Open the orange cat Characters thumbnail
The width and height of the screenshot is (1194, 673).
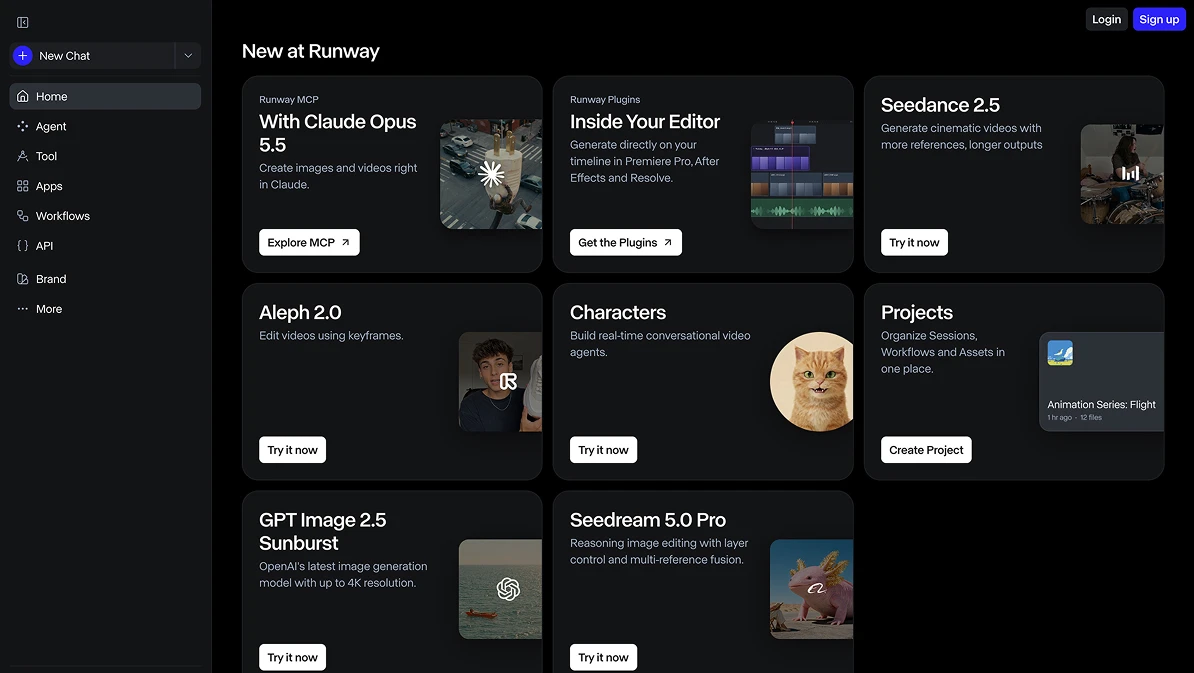coord(812,381)
